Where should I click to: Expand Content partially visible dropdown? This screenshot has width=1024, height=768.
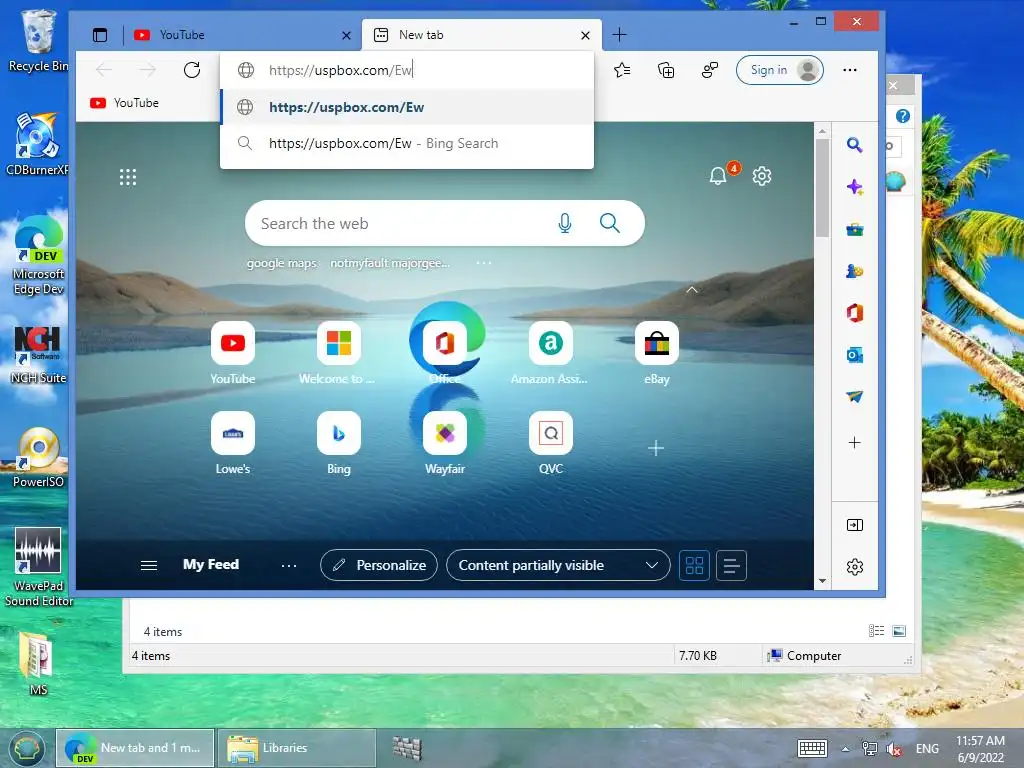tap(558, 566)
